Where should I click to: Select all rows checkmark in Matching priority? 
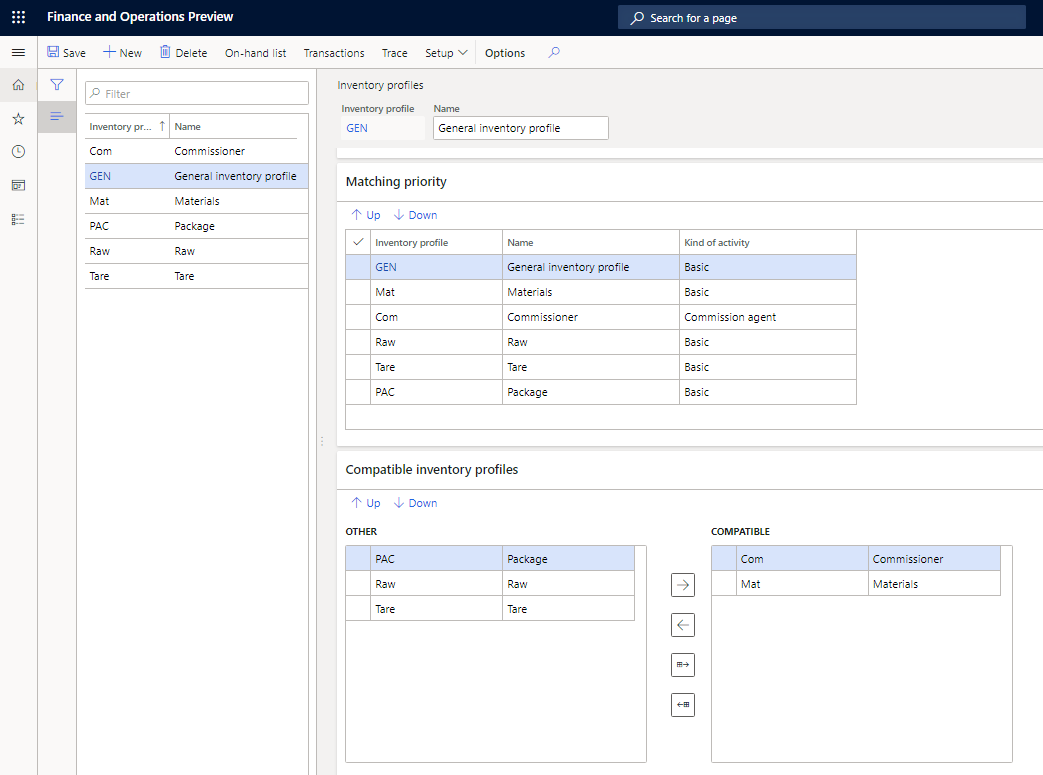point(358,242)
